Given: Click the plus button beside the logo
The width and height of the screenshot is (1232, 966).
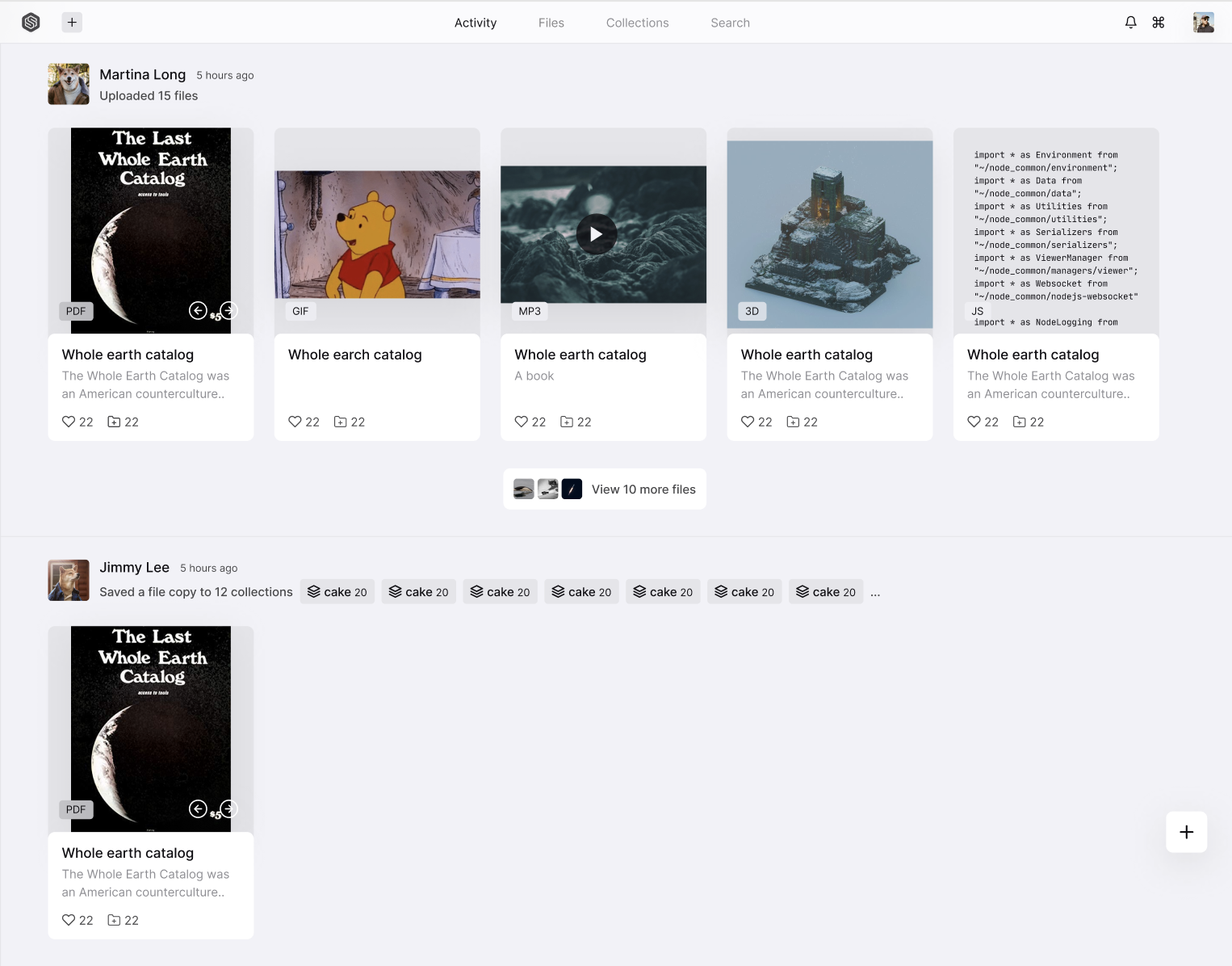Looking at the screenshot, I should point(72,23).
